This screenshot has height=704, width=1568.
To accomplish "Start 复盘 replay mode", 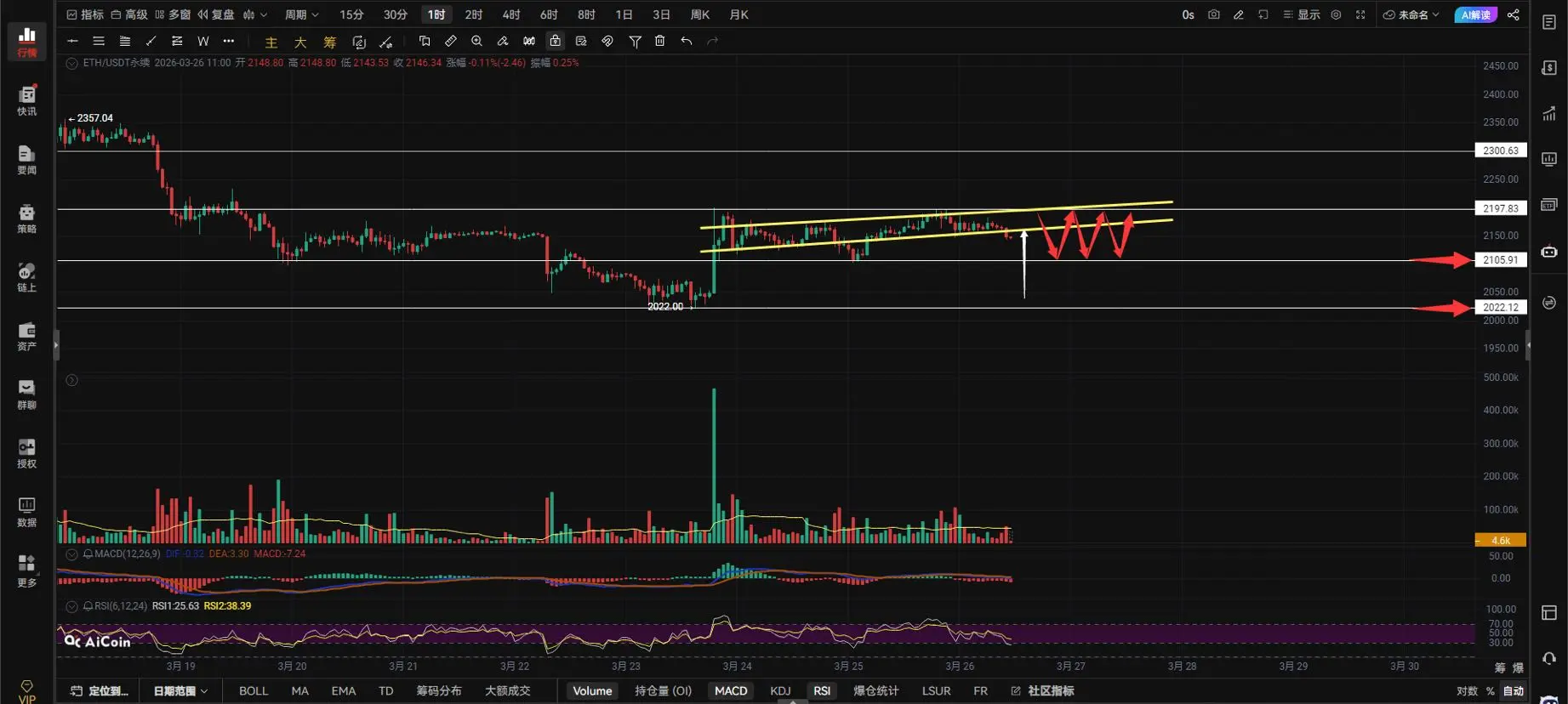I will (216, 14).
